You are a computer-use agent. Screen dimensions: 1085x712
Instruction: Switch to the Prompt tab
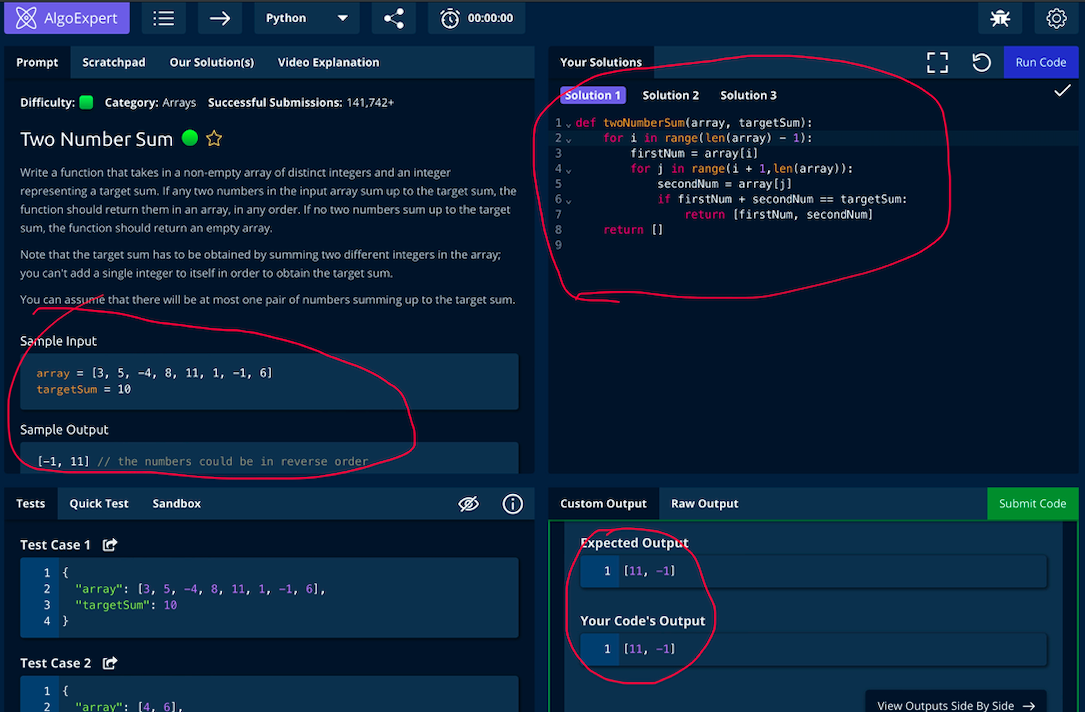(x=37, y=62)
